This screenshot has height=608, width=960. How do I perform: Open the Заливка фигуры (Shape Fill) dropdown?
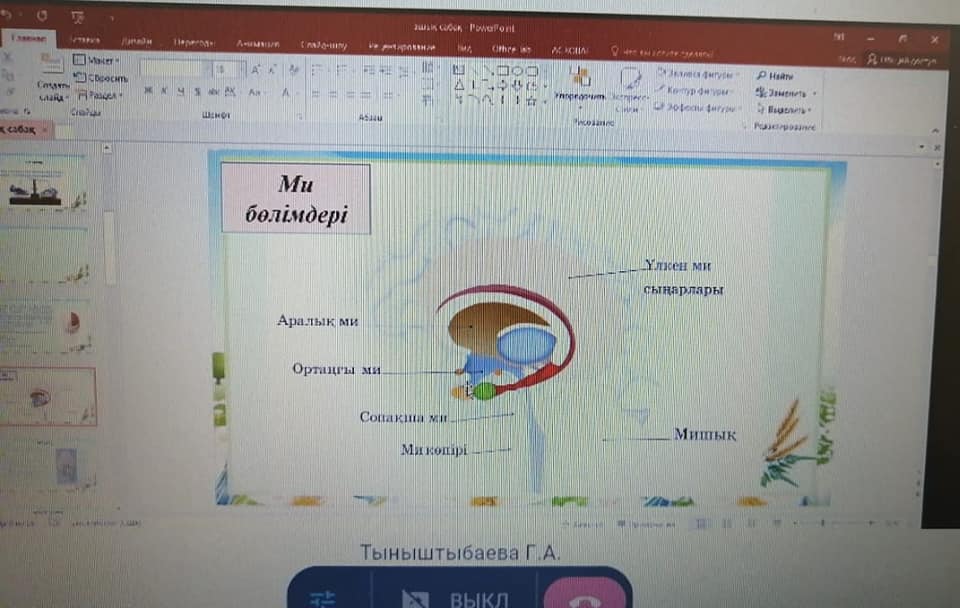[697, 74]
